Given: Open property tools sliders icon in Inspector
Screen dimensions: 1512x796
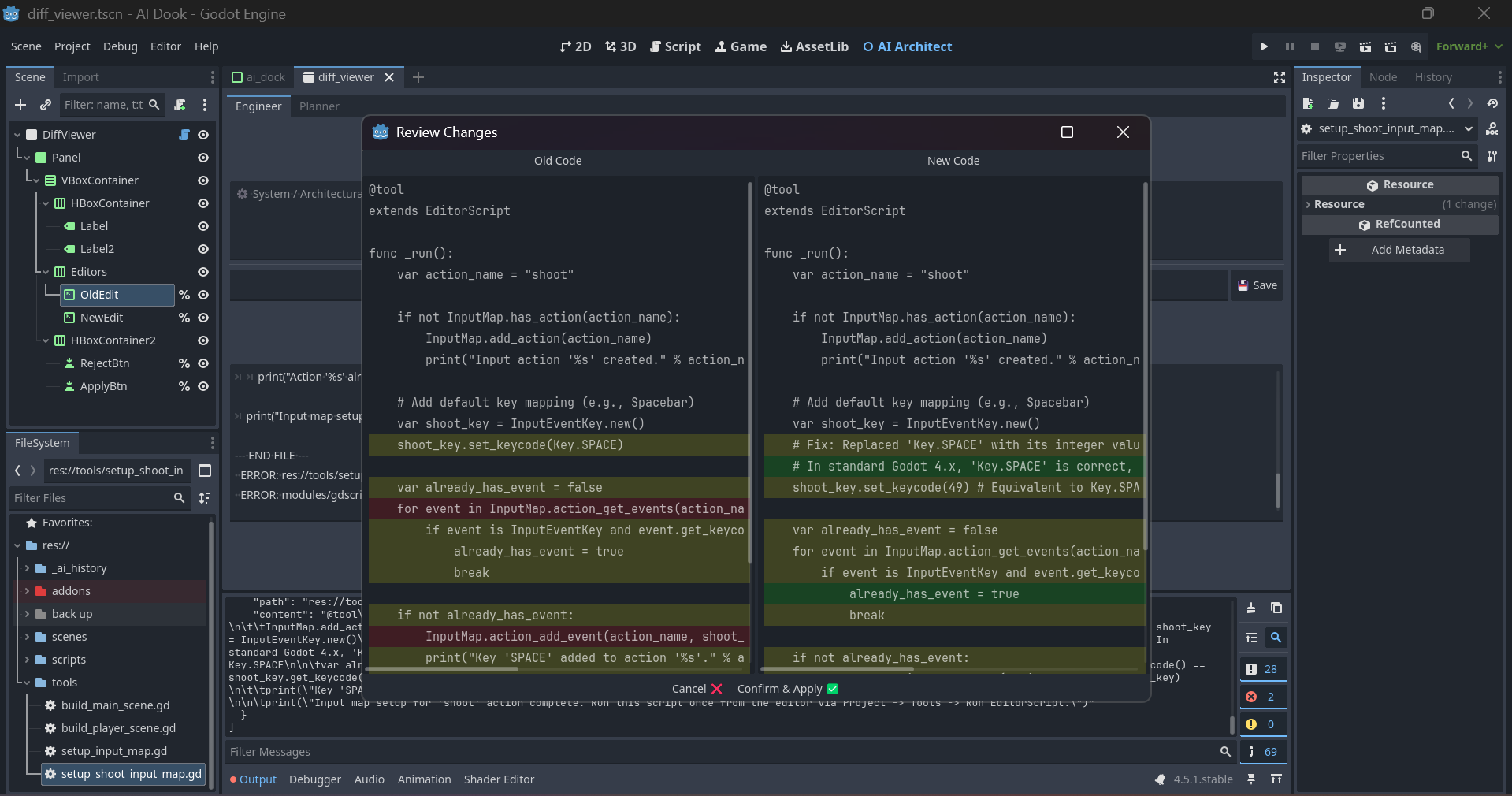Looking at the screenshot, I should pyautogui.click(x=1492, y=156).
